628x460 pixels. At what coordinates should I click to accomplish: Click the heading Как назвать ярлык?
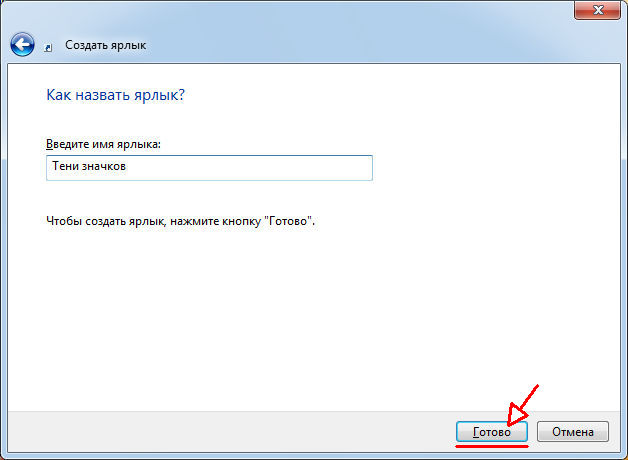tap(115, 95)
